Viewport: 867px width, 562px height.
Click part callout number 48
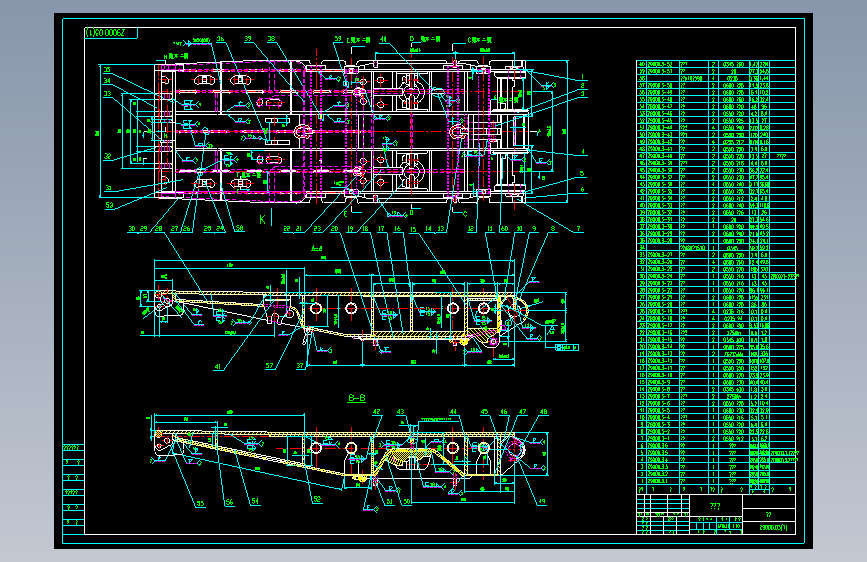[543, 412]
